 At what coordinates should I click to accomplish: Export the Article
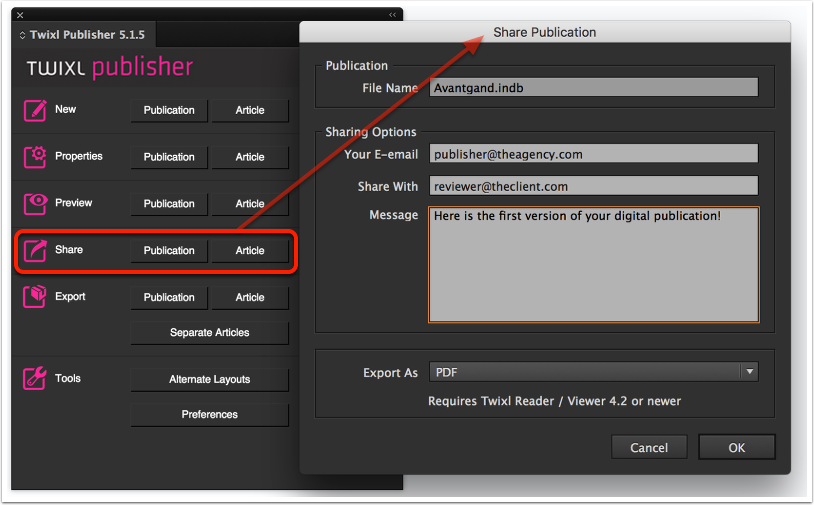coord(250,297)
